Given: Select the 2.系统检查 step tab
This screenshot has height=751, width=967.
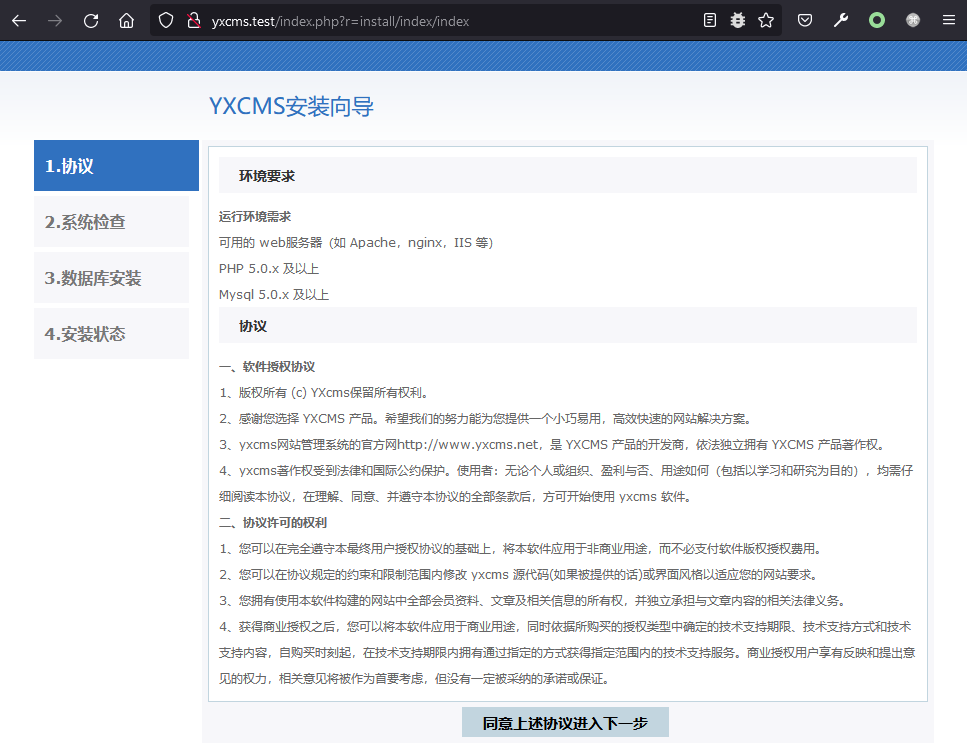Looking at the screenshot, I should coord(112,221).
